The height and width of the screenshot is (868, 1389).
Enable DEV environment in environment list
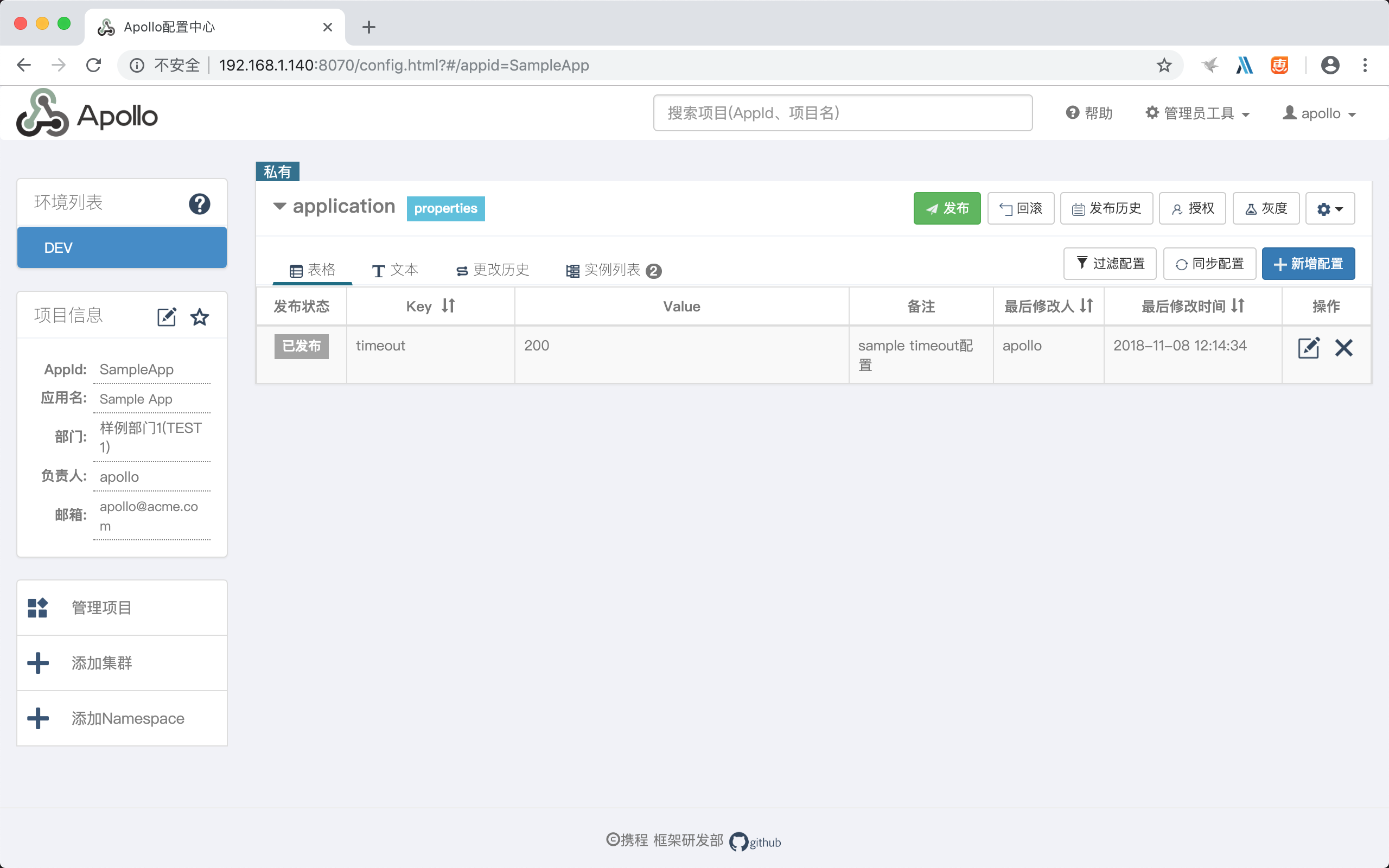[122, 247]
